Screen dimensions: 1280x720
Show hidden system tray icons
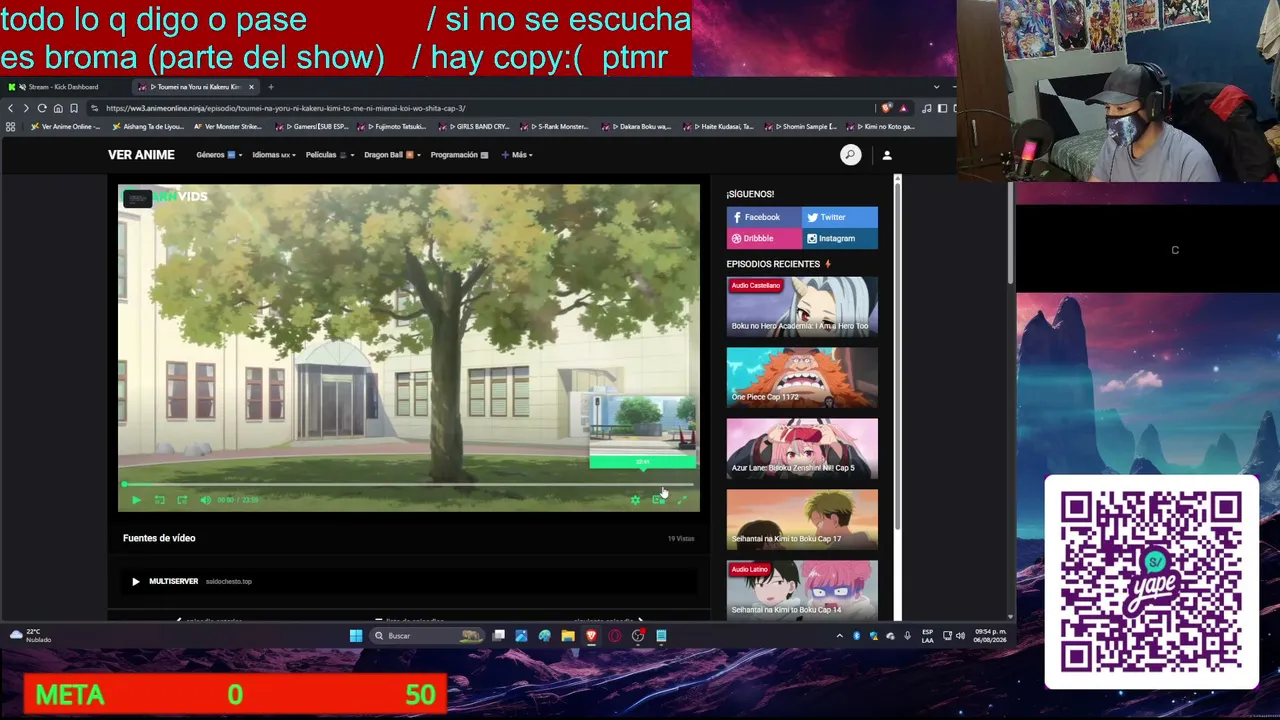[x=839, y=636]
